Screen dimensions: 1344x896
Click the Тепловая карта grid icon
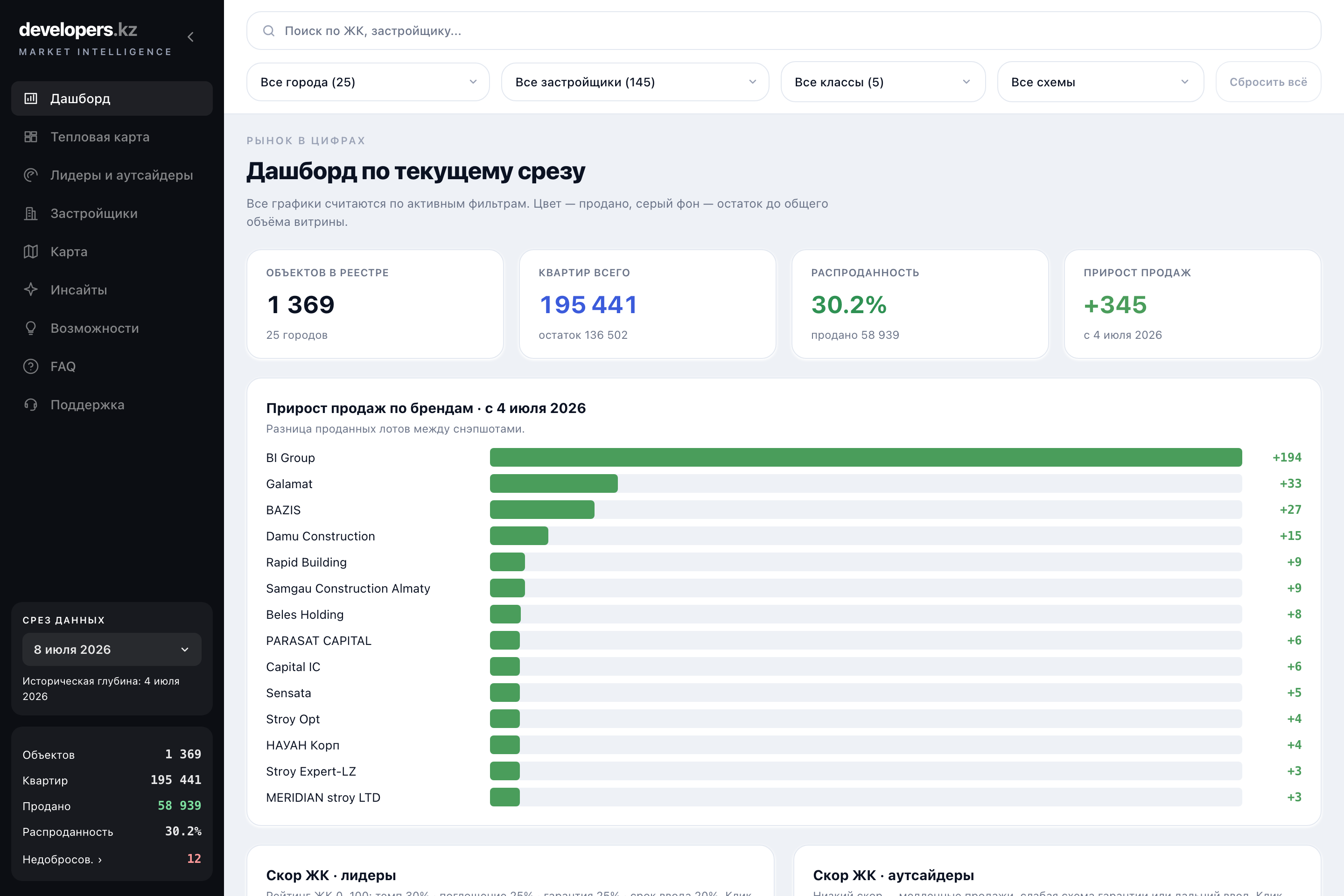pos(31,137)
